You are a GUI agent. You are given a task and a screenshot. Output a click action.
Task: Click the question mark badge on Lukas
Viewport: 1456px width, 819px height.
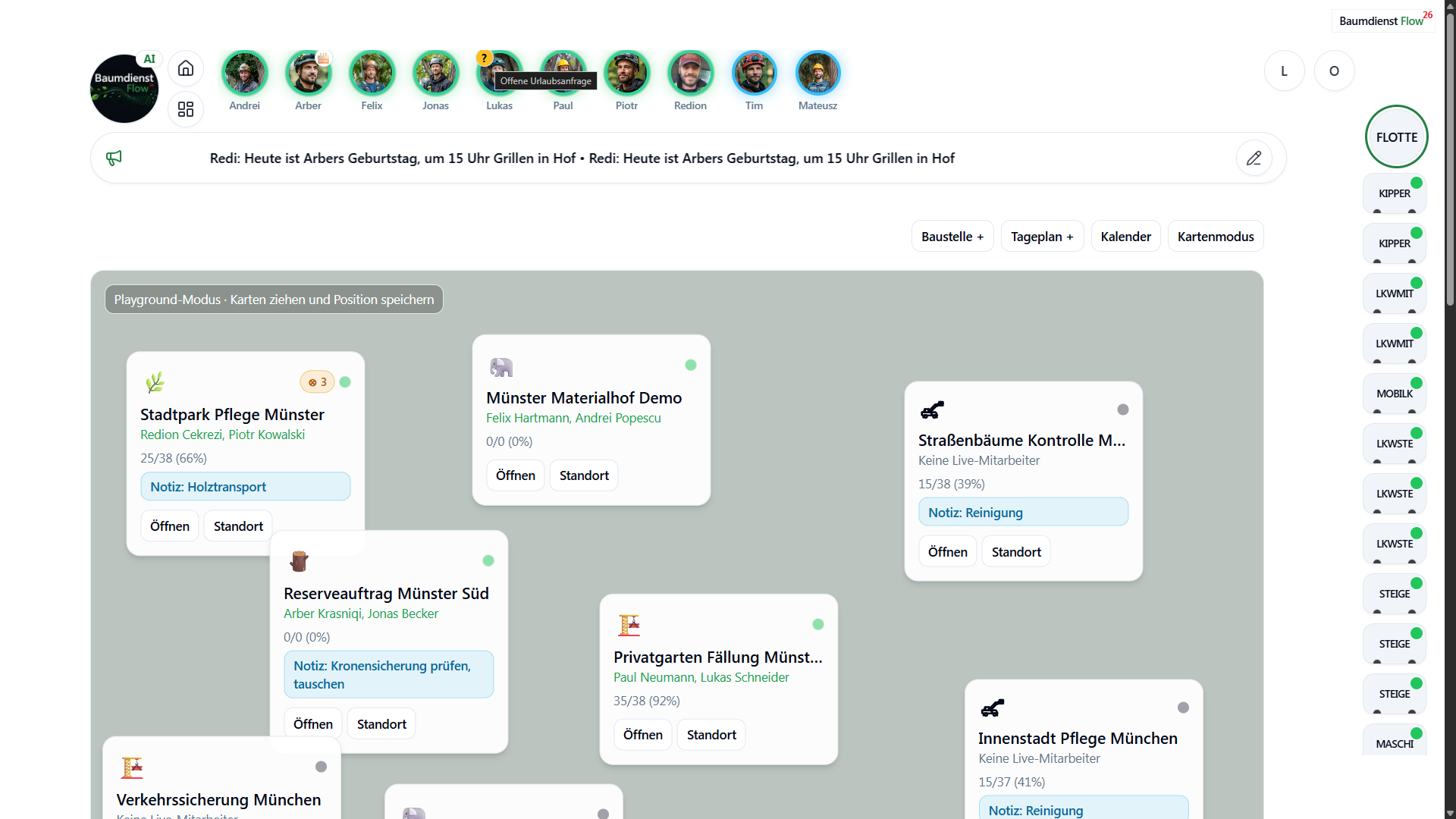coord(484,58)
